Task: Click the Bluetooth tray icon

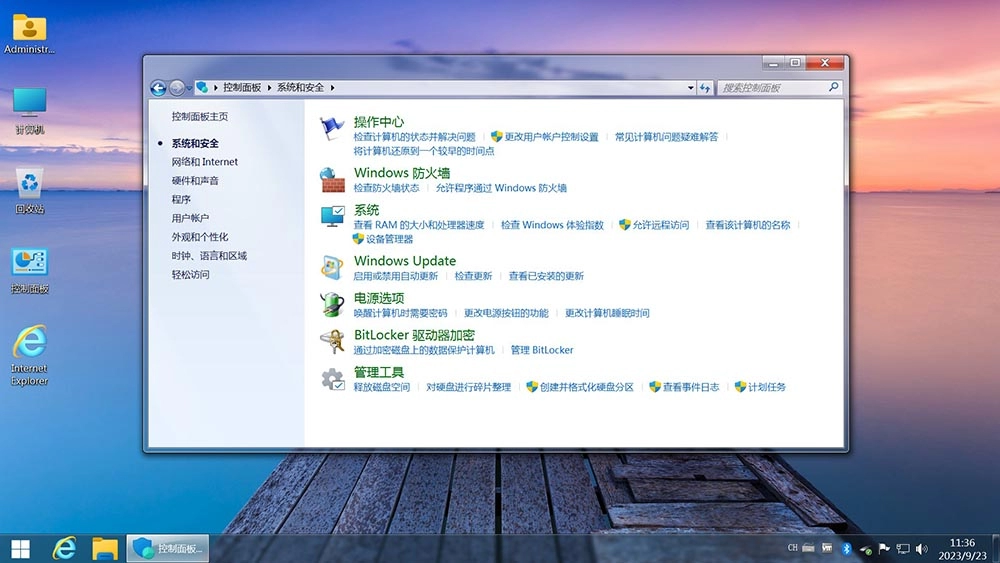Action: pyautogui.click(x=846, y=548)
